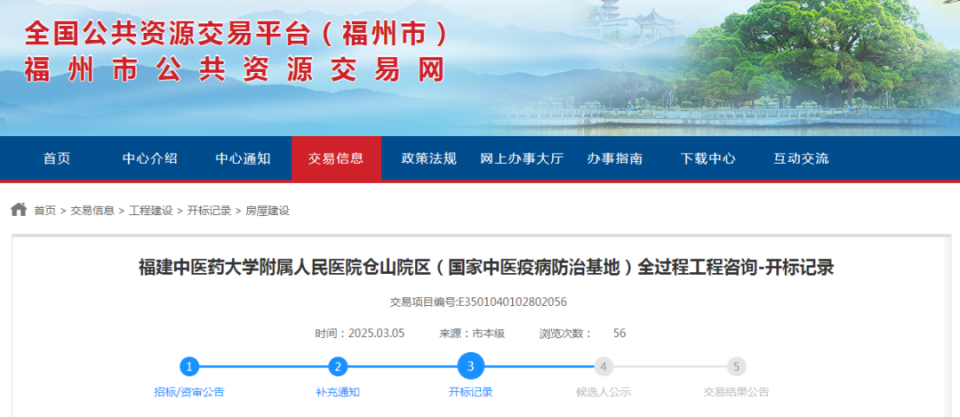Viewport: 960px width, 417px height.
Task: Go to 开标记录 breadcrumb link
Action: [209, 211]
